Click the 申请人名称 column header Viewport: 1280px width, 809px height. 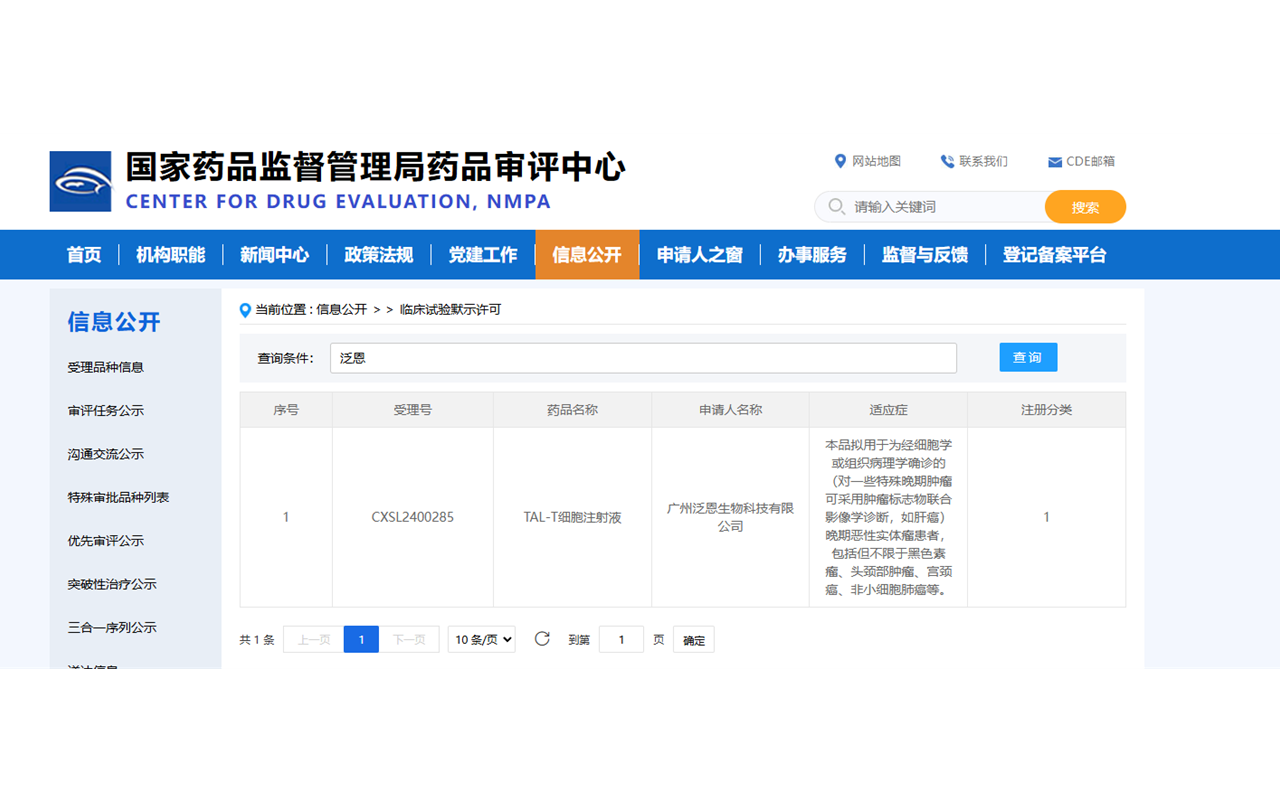point(731,410)
